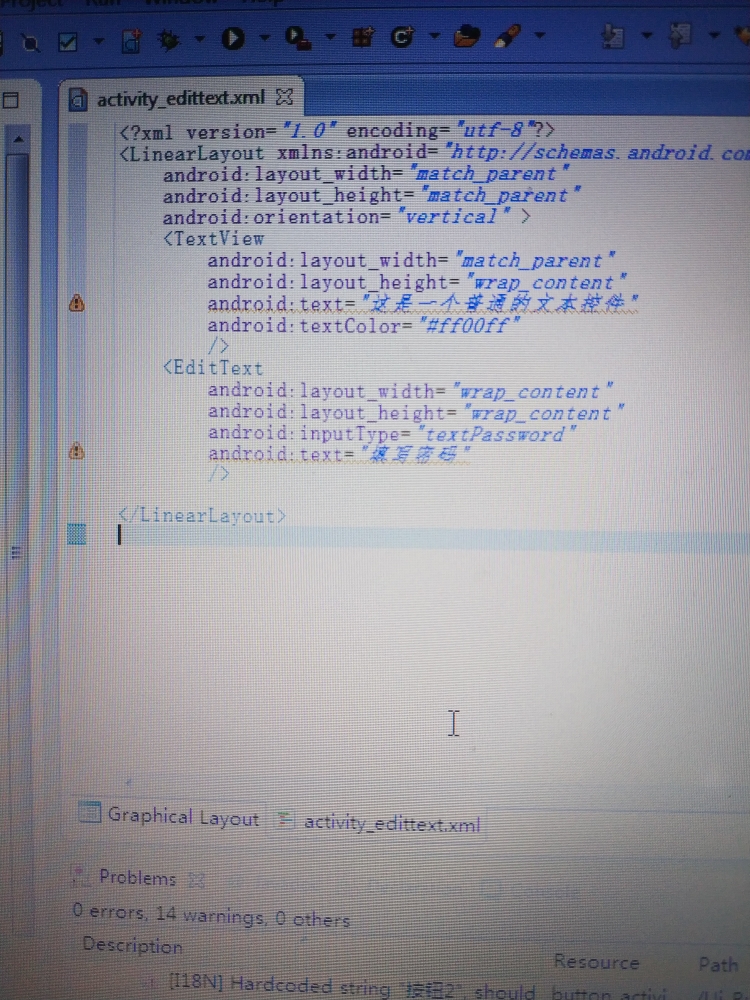This screenshot has width=750, height=1000.
Task: Click the Resource column header in Problems
Action: coord(596,962)
